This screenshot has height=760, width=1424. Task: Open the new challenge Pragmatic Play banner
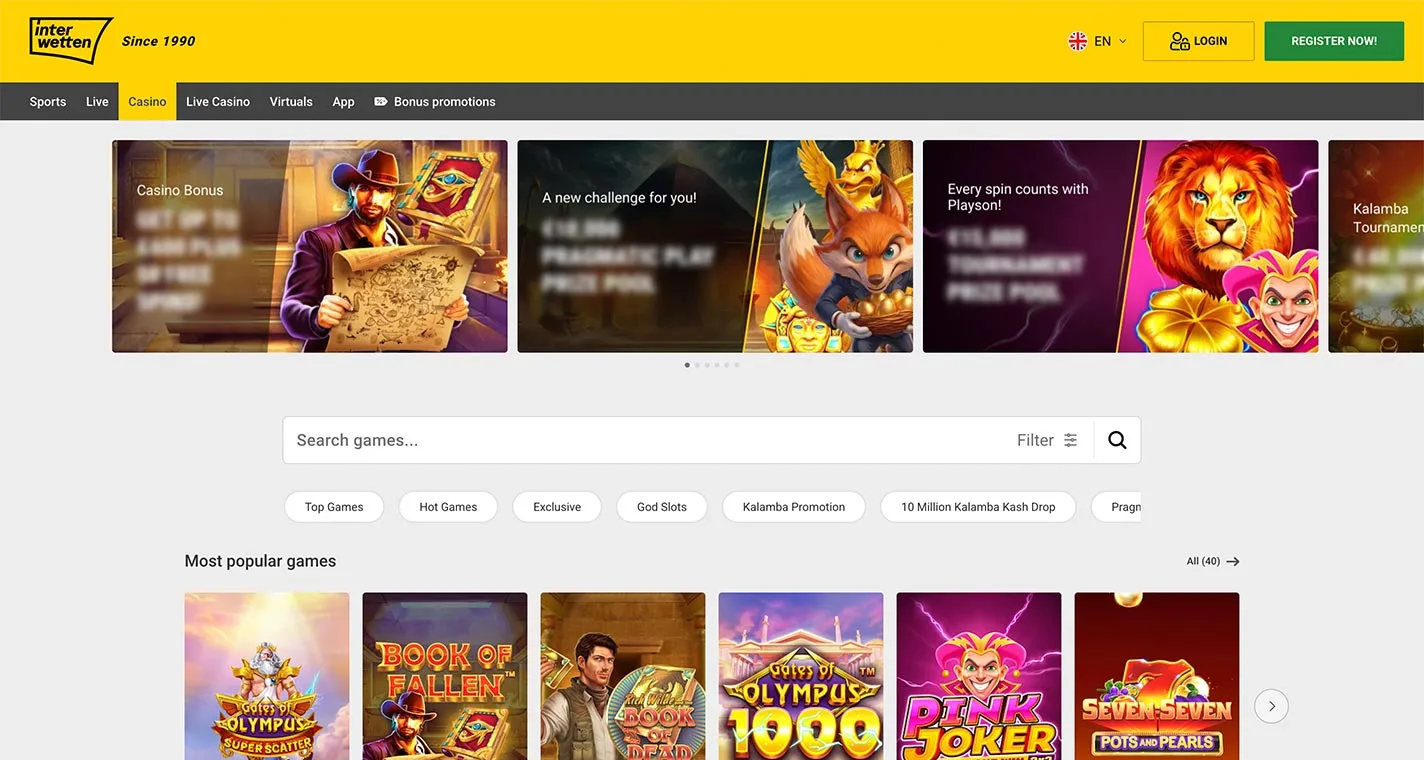pos(715,246)
